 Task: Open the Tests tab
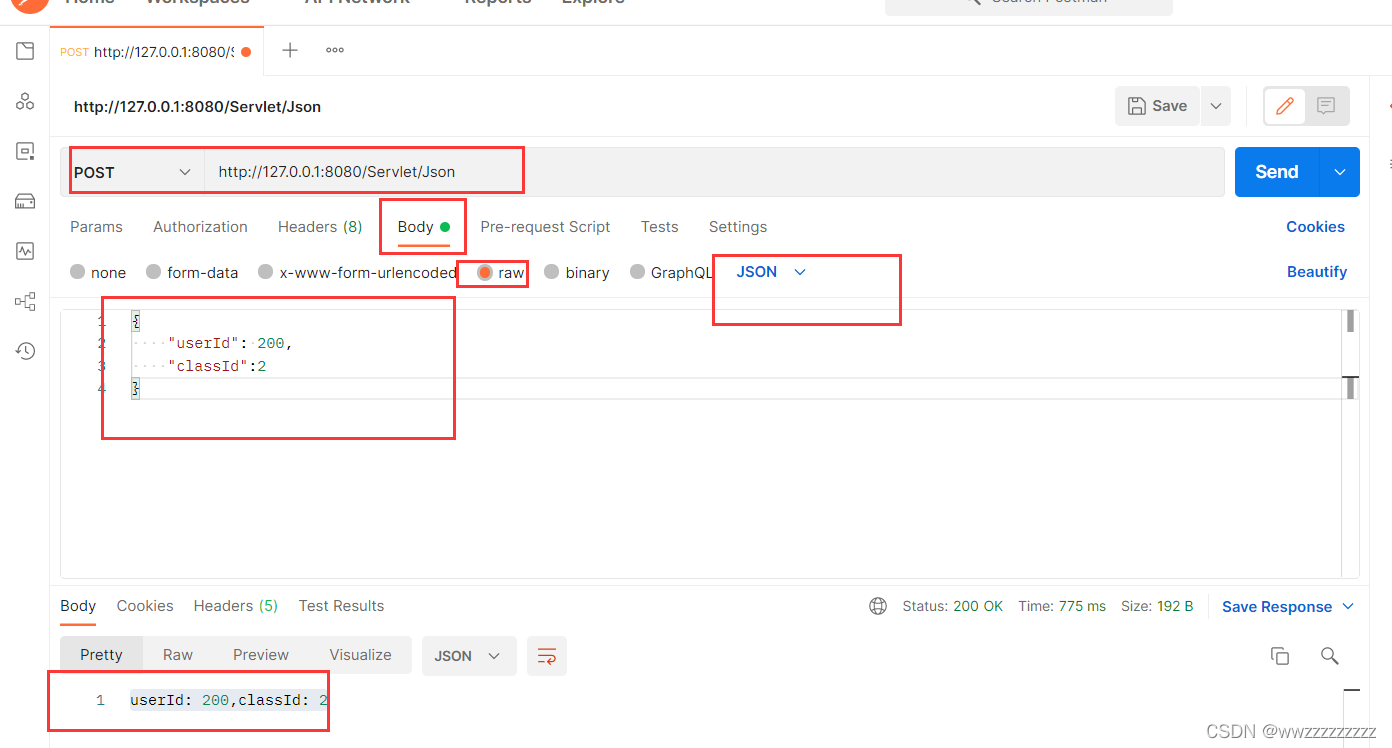coord(660,227)
